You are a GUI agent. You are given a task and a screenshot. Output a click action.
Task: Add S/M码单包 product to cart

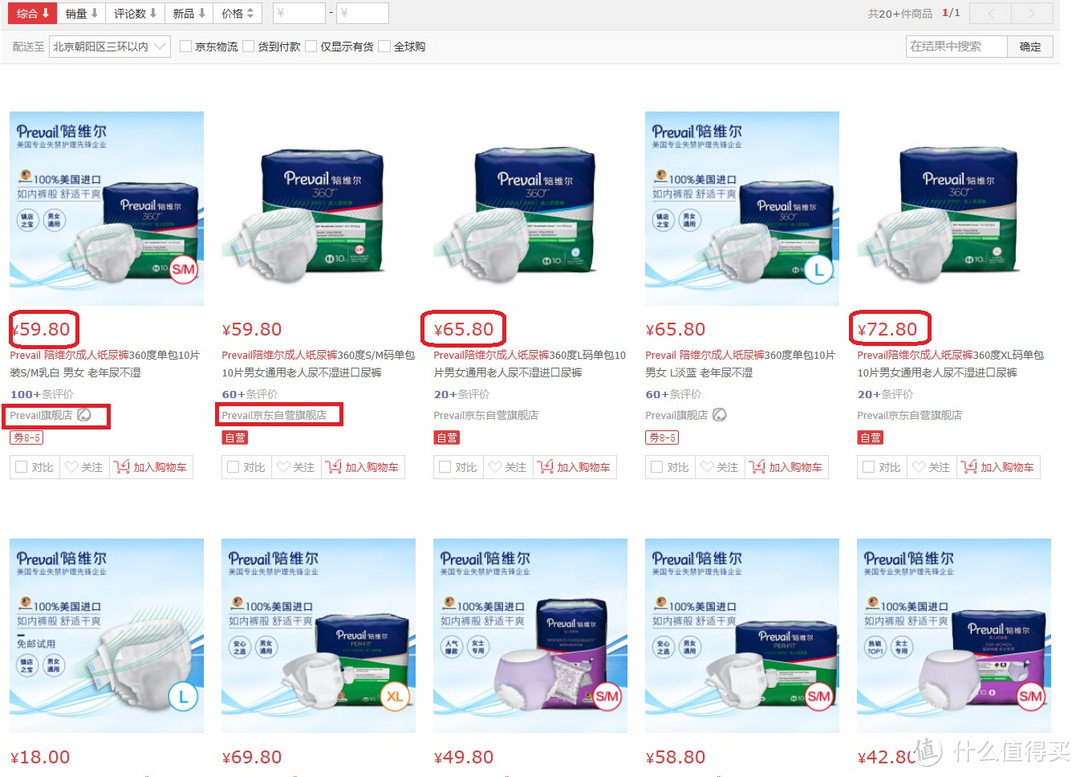tap(363, 467)
